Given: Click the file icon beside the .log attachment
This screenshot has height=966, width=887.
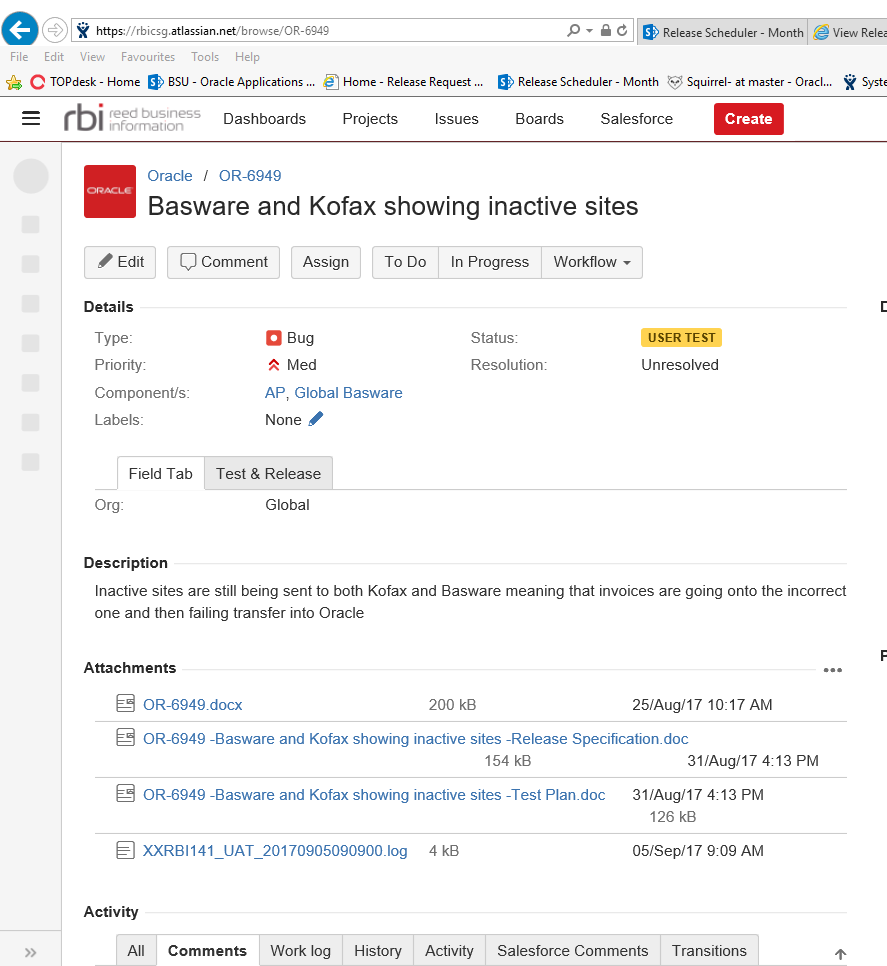Looking at the screenshot, I should pyautogui.click(x=126, y=851).
